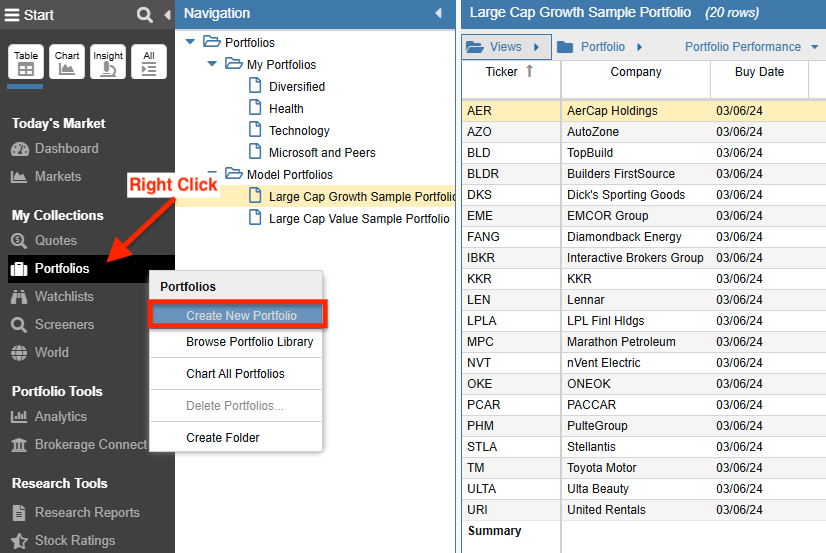The image size is (826, 553).
Task: Collapse the Navigation panel arrow
Action: tap(438, 14)
